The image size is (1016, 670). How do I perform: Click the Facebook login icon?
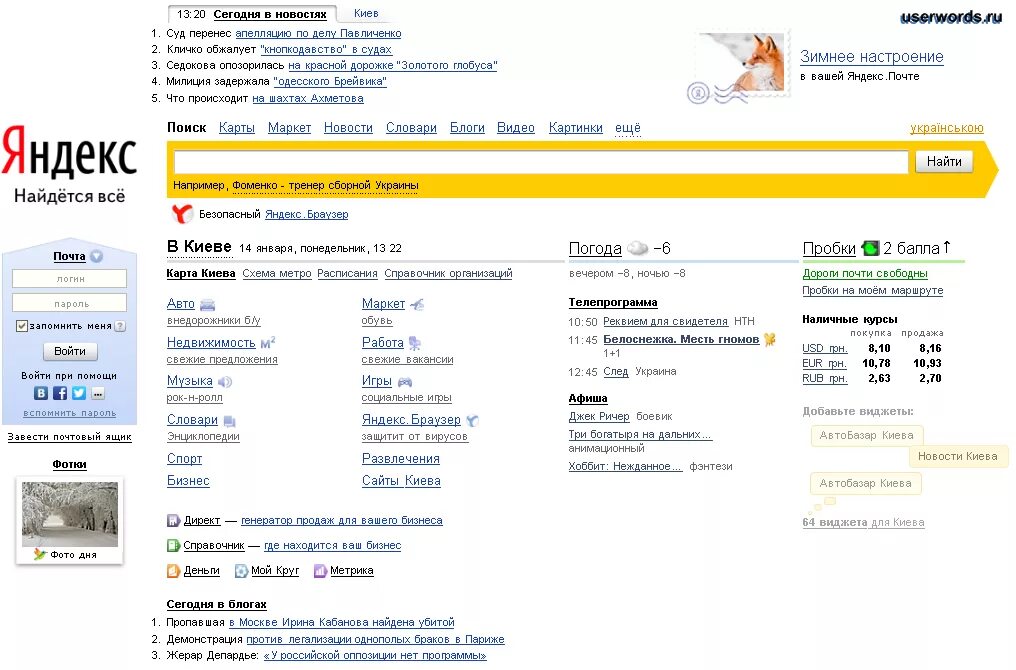coord(60,393)
